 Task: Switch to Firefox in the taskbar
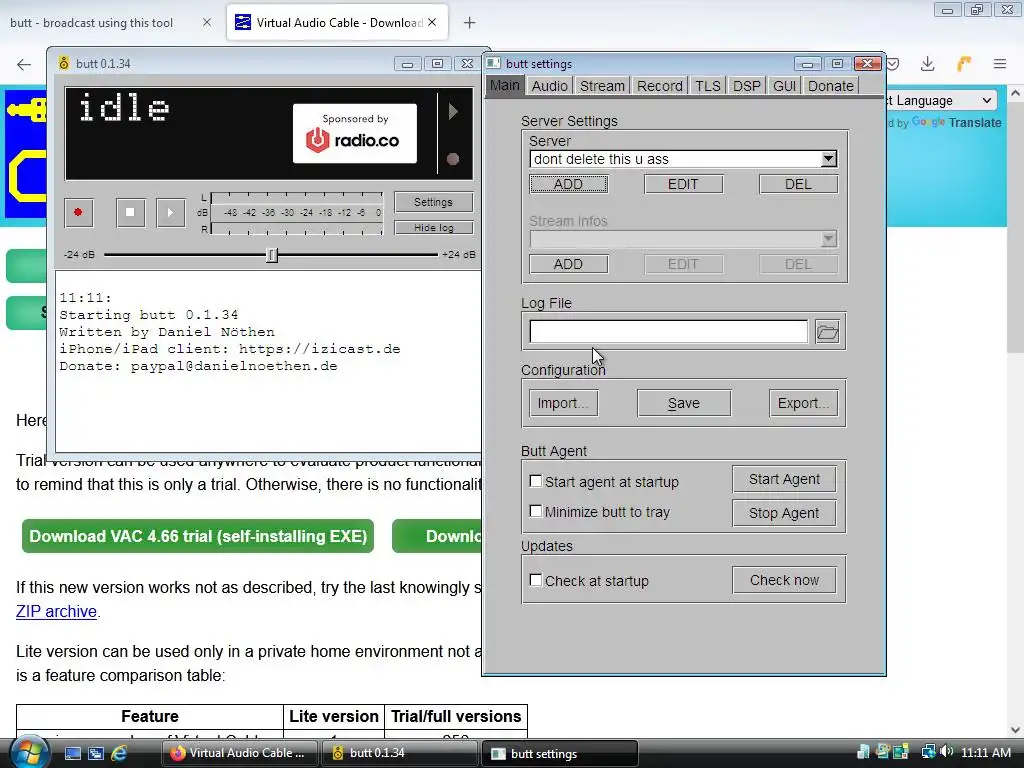pos(239,753)
